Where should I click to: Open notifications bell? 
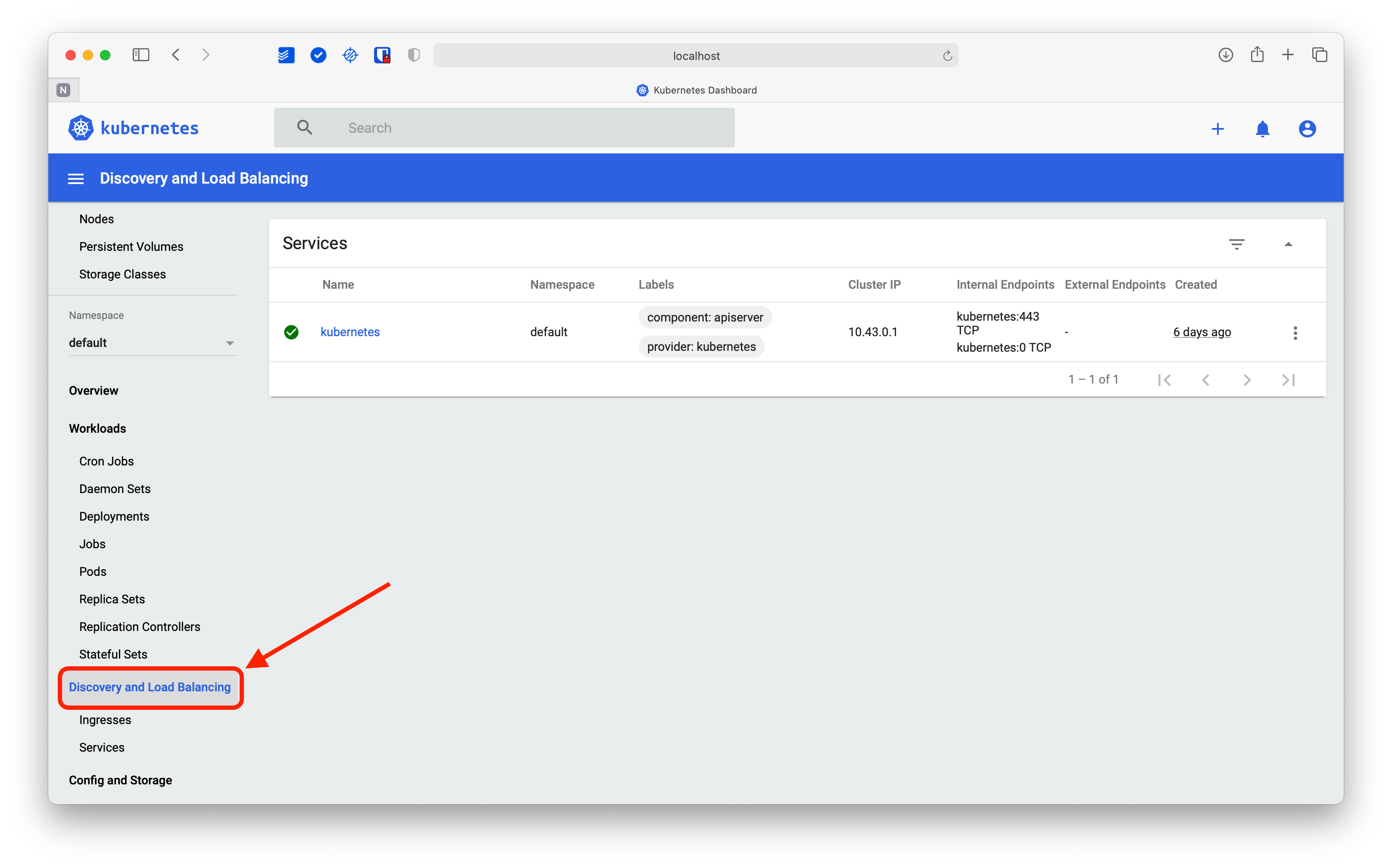1262,128
